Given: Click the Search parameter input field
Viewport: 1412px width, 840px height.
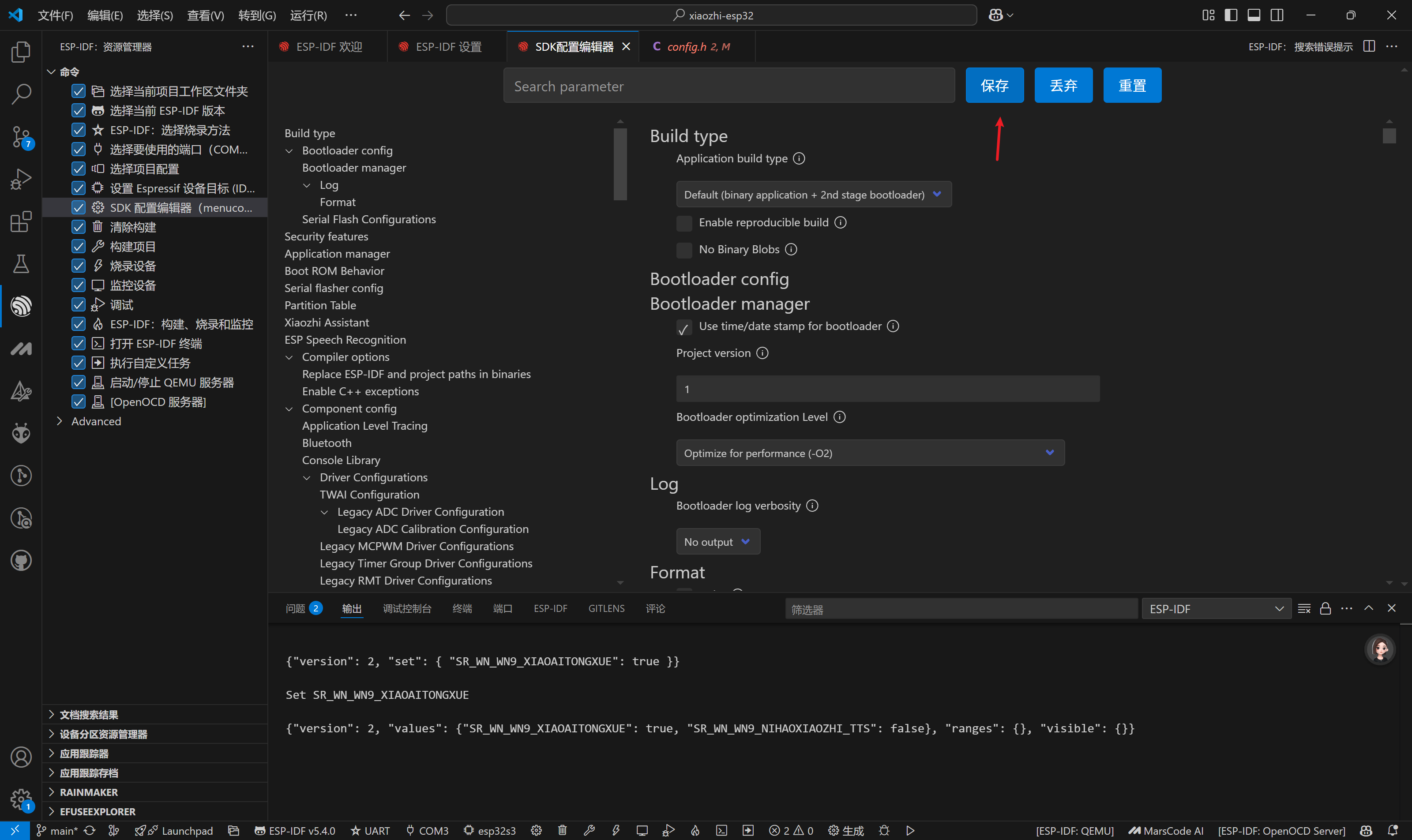Looking at the screenshot, I should coord(728,86).
